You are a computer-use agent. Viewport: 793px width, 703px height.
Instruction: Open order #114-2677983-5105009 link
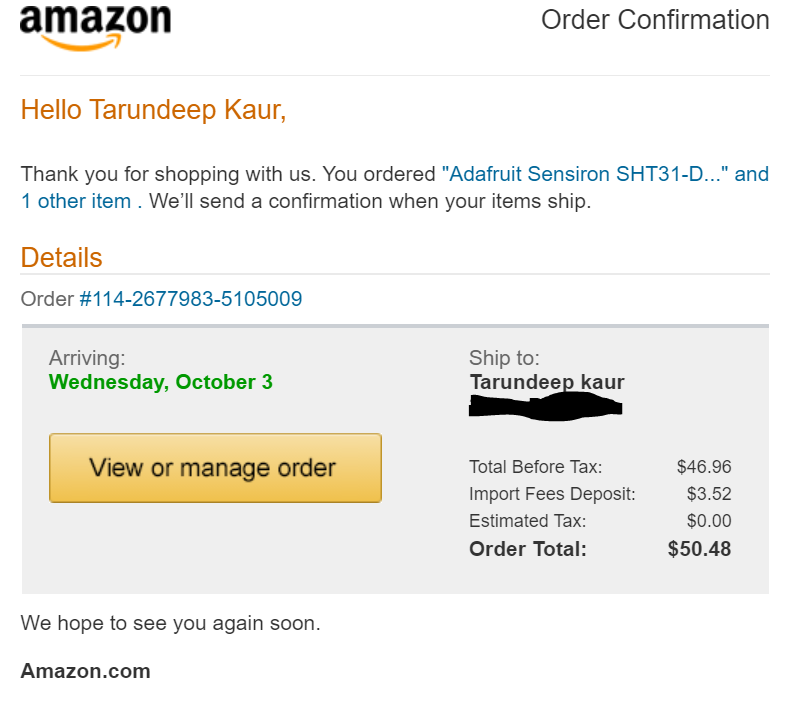[x=190, y=298]
